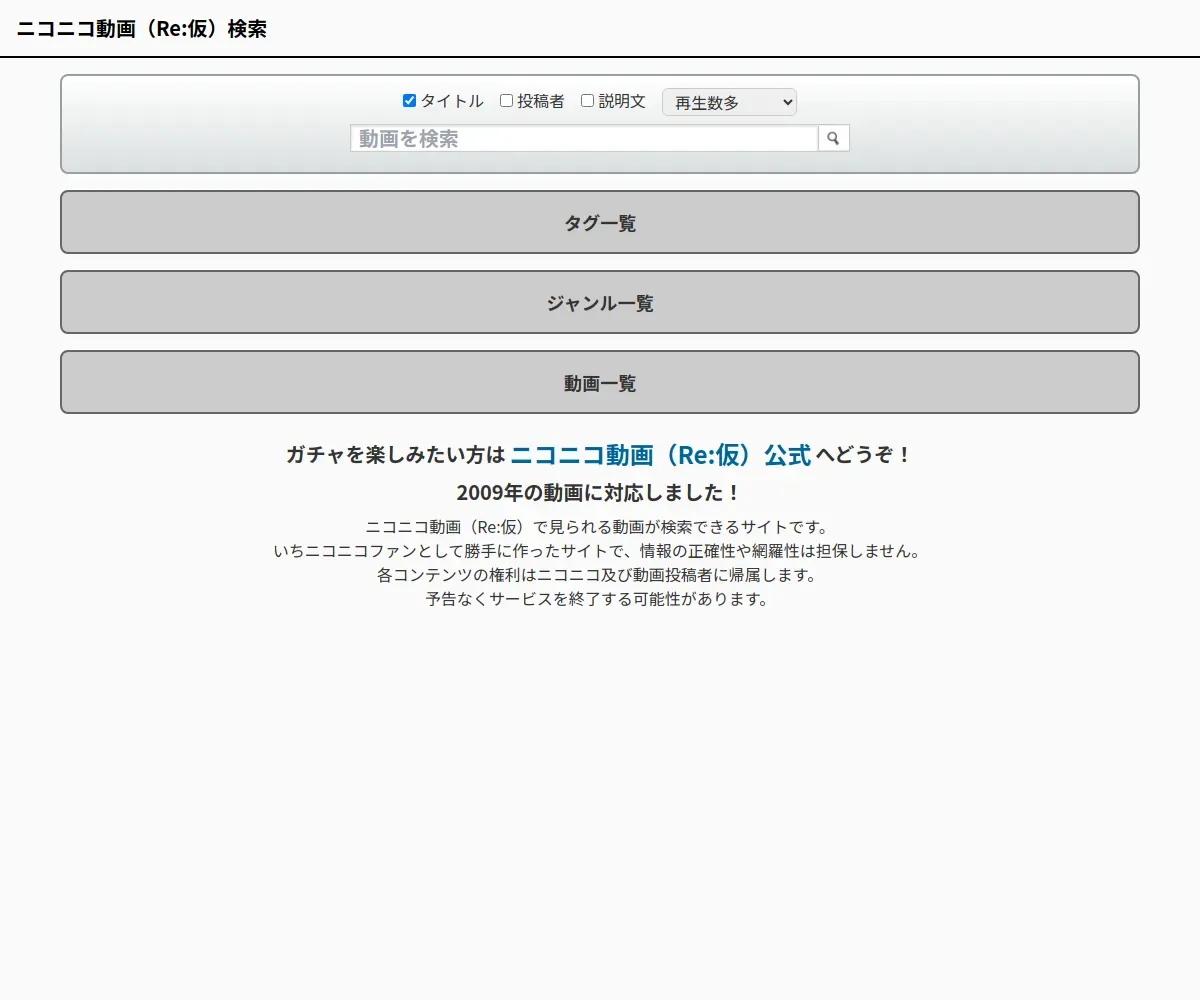Uncheck the タイトル checkbox
The height and width of the screenshot is (1000, 1200).
[409, 101]
